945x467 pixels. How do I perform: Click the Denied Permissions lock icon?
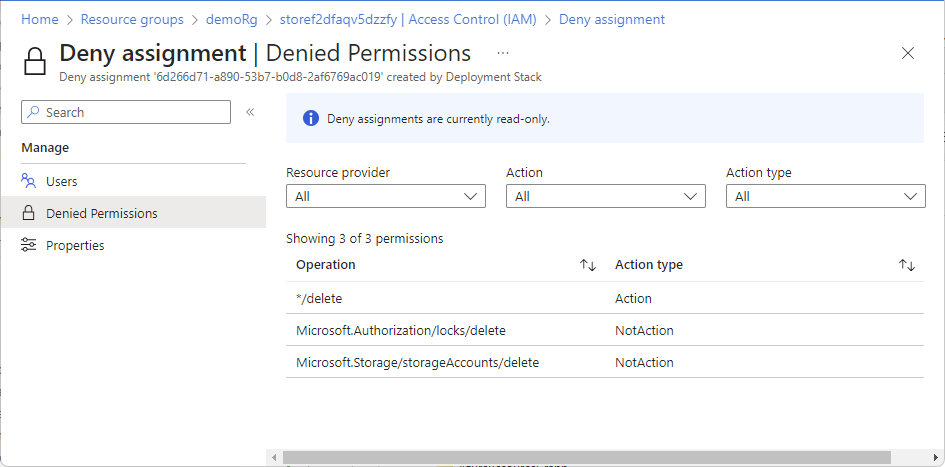pyautogui.click(x=28, y=213)
